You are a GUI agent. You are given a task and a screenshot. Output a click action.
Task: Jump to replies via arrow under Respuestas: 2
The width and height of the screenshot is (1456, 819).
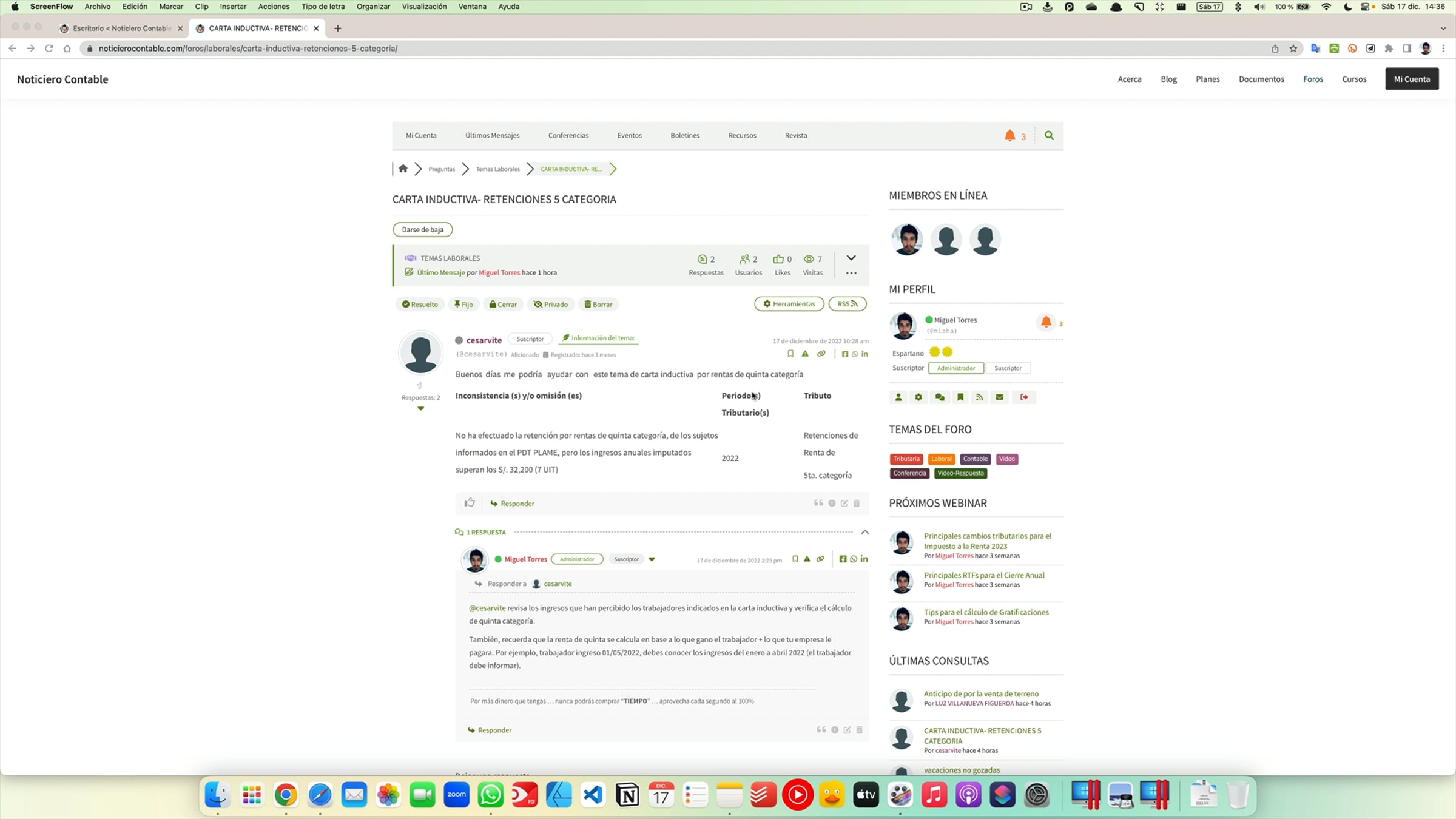(x=420, y=409)
